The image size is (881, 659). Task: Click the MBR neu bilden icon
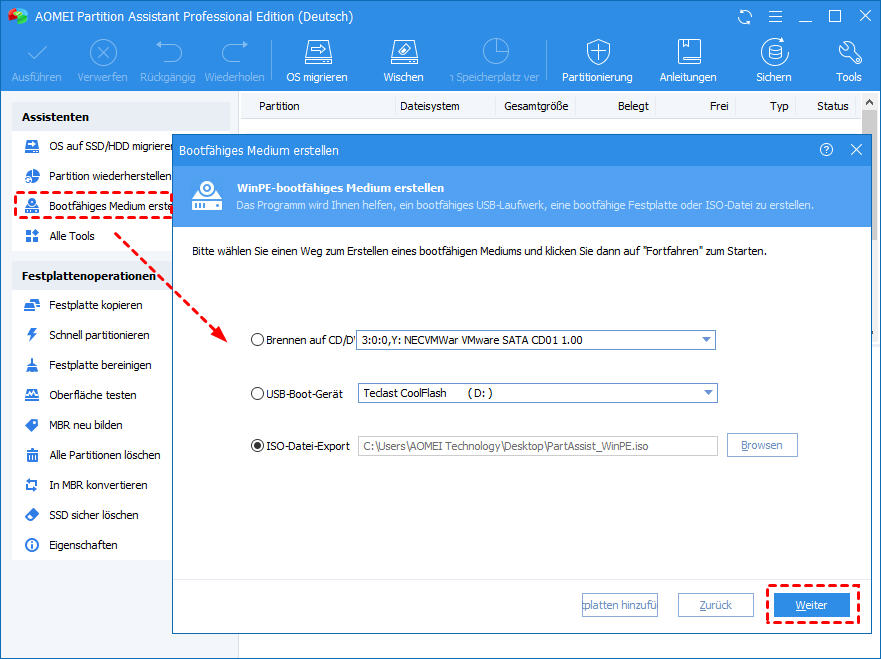coord(32,425)
